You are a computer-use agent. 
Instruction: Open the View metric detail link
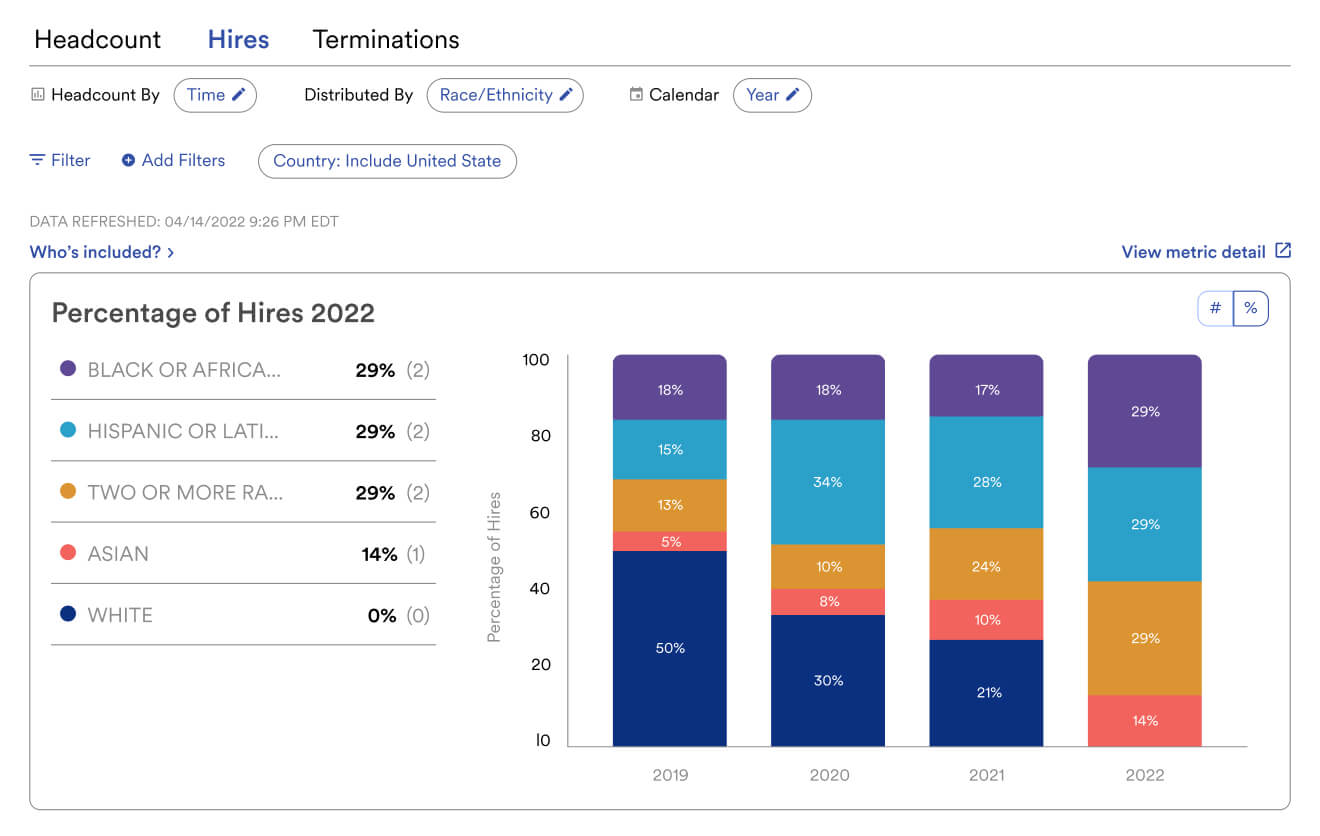pos(1193,252)
